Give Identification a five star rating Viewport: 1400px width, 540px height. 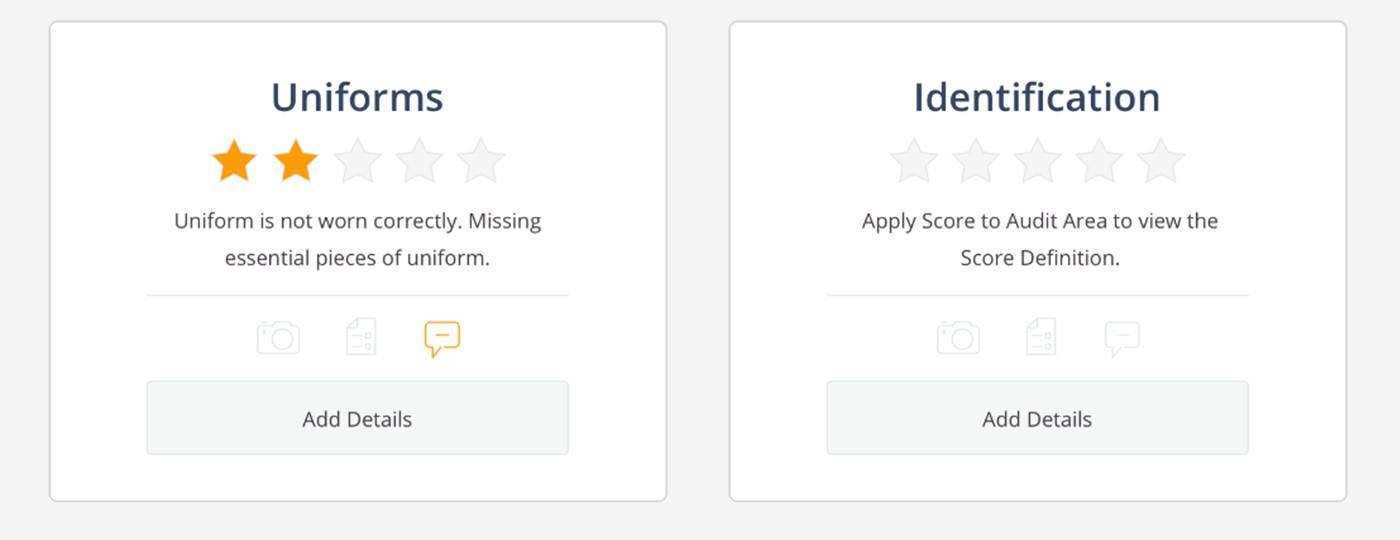(1162, 161)
